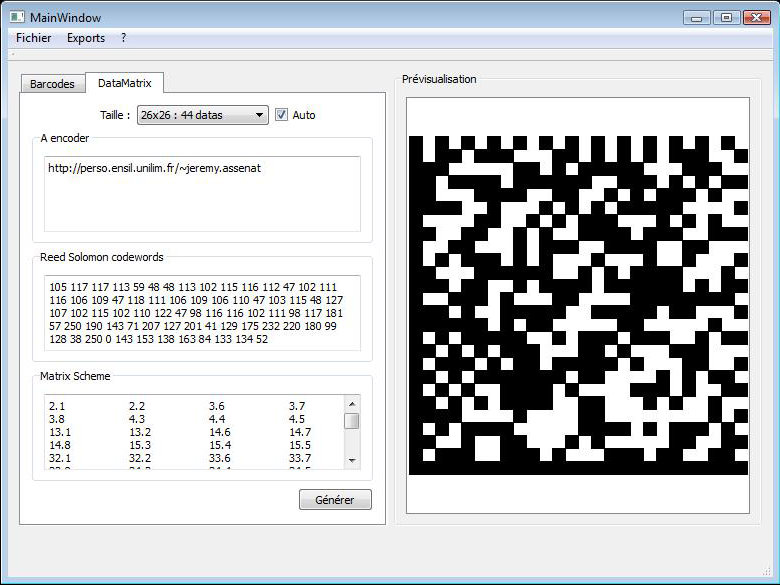The height and width of the screenshot is (585, 780).
Task: Click matrix scheme entry '14.6'
Action: coord(220,432)
